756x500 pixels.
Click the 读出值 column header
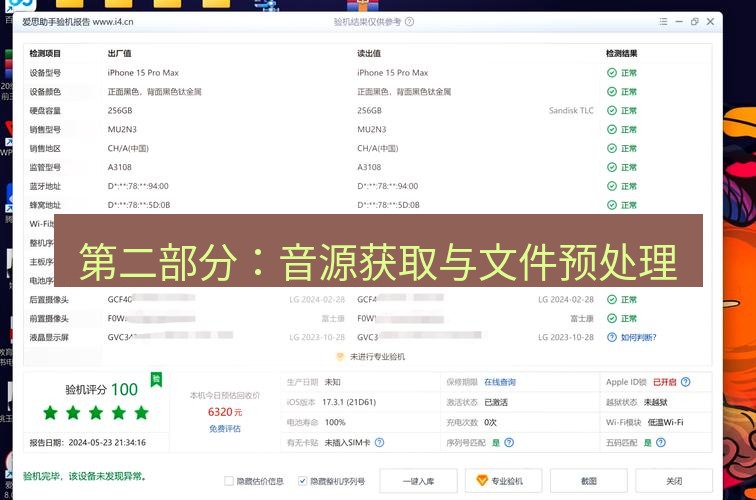pos(369,54)
